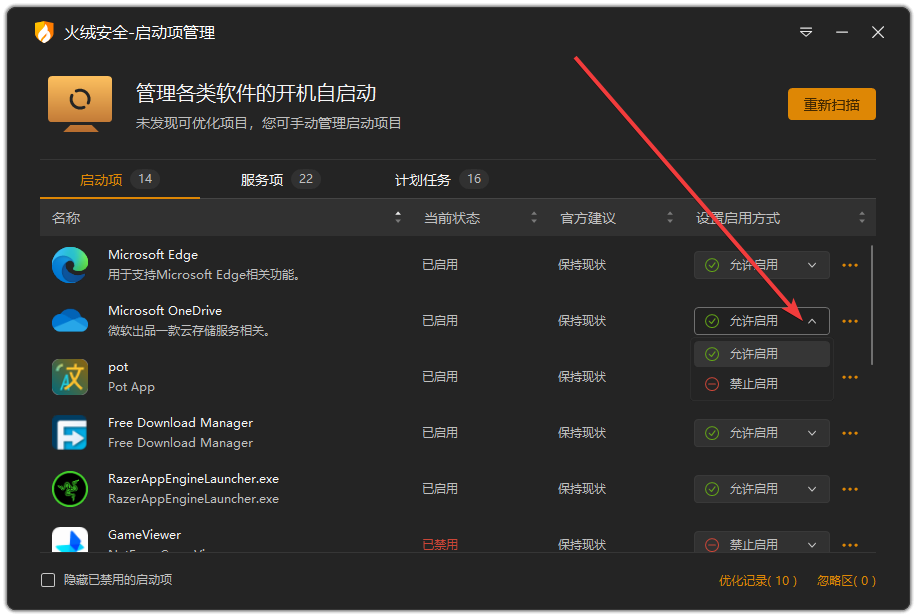
Task: Click the Microsoft OneDrive cloud icon
Action: 70,321
